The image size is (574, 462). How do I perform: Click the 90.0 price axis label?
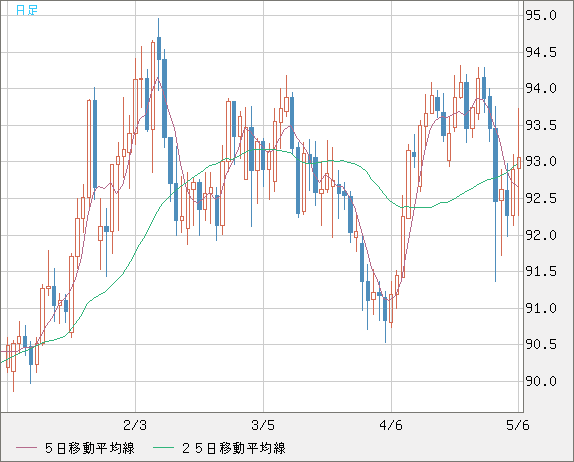tap(541, 381)
